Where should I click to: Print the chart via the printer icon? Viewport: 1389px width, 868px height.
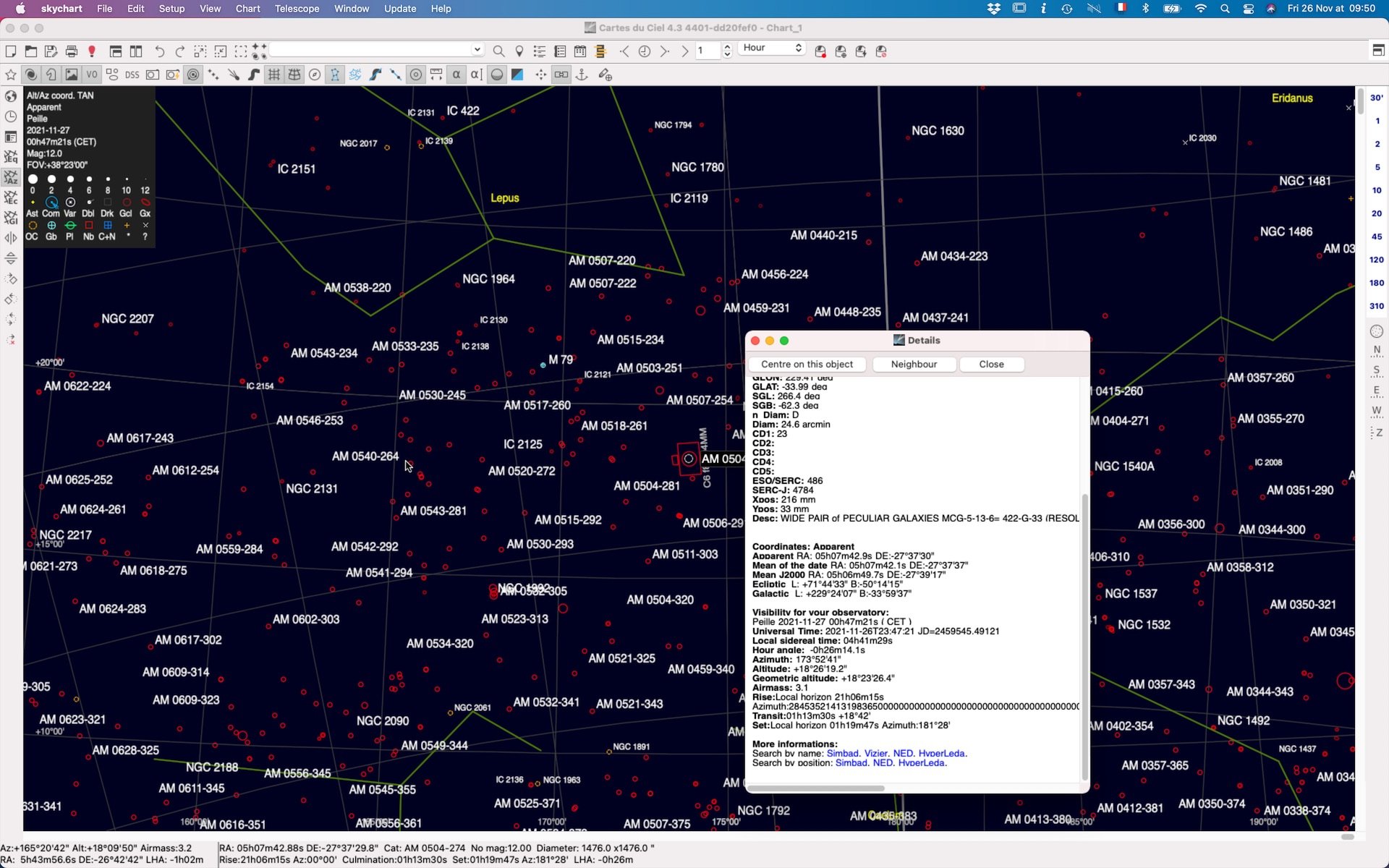(x=71, y=51)
